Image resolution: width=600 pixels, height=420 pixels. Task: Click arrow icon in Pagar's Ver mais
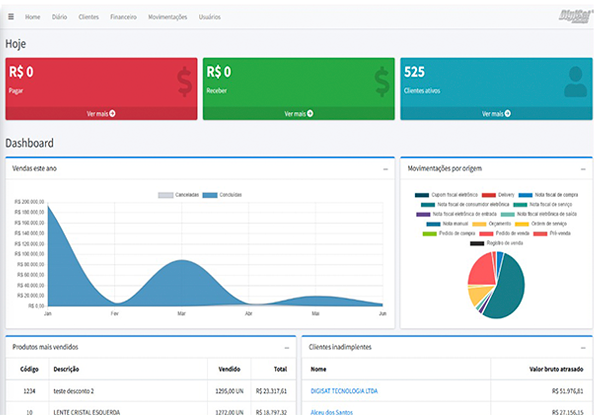click(x=113, y=114)
